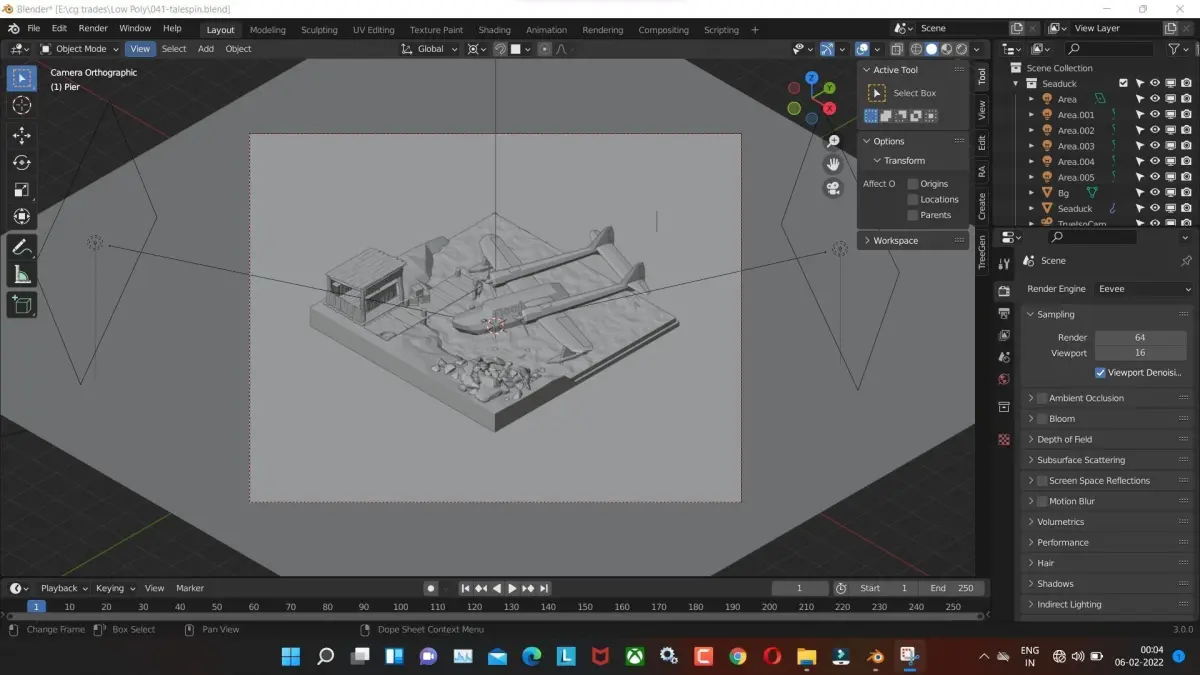
Task: Hide Bg object in viewport
Action: point(1154,193)
